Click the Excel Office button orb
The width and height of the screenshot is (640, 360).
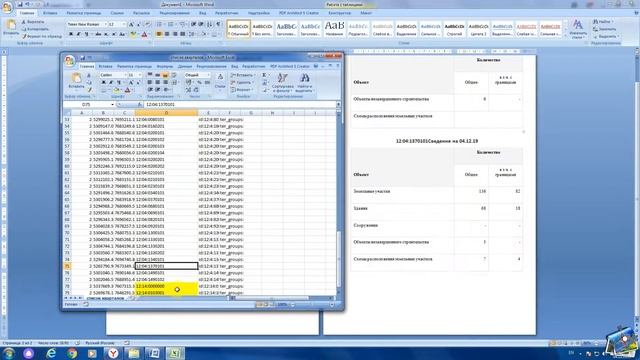coord(69,61)
